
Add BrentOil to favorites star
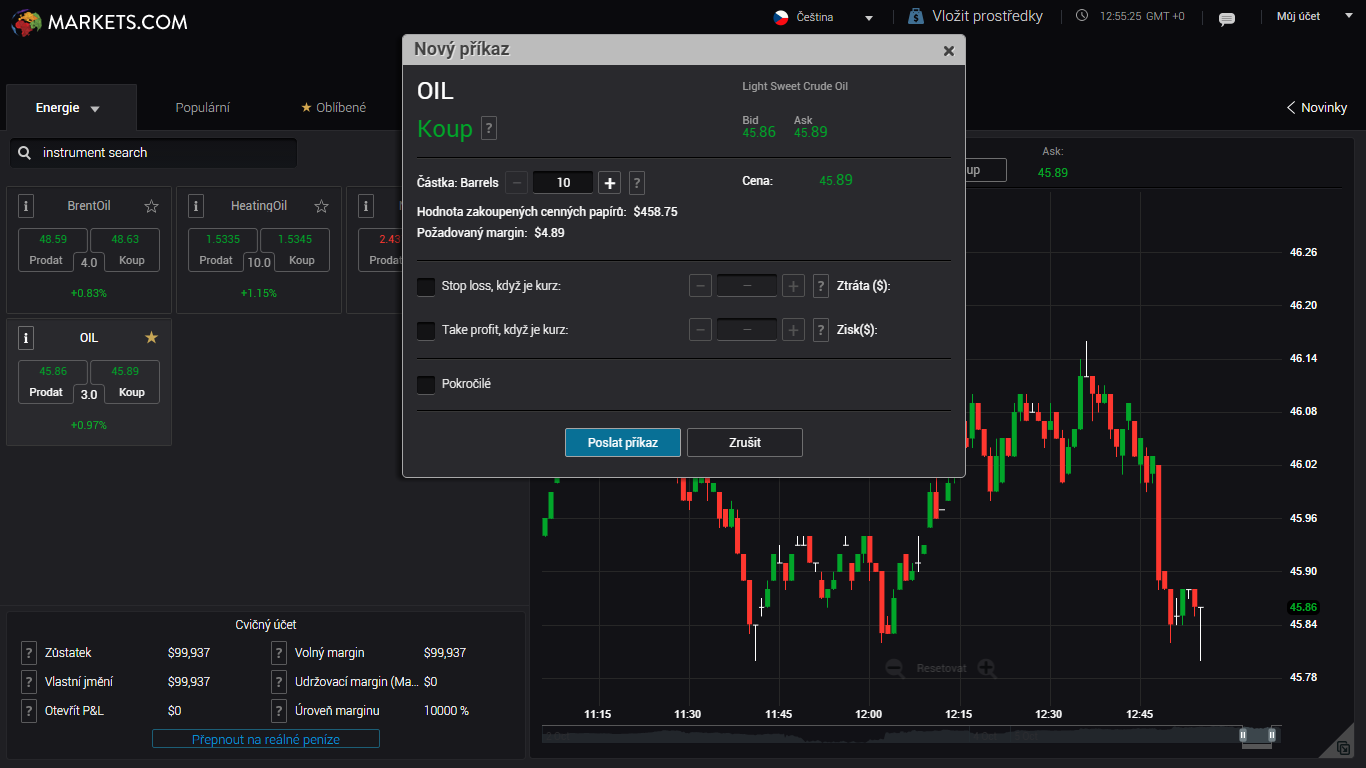coord(151,206)
